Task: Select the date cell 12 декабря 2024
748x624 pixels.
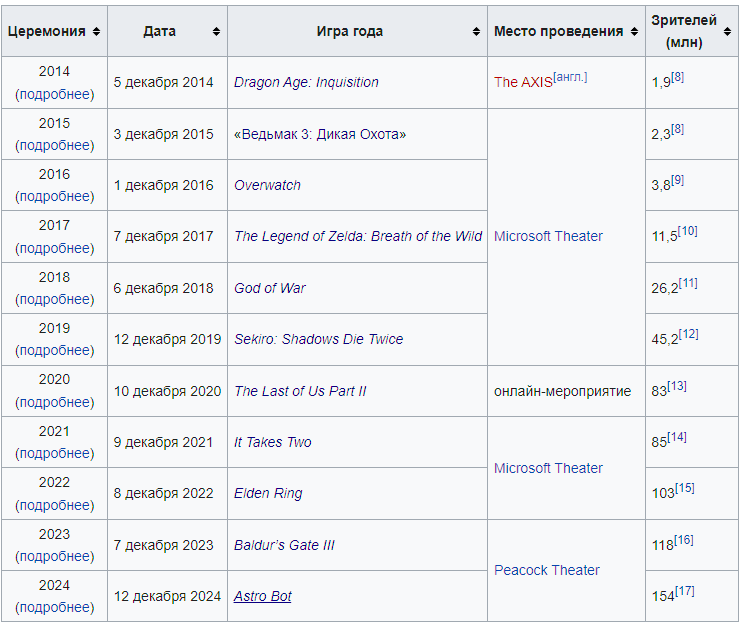Action: (167, 596)
